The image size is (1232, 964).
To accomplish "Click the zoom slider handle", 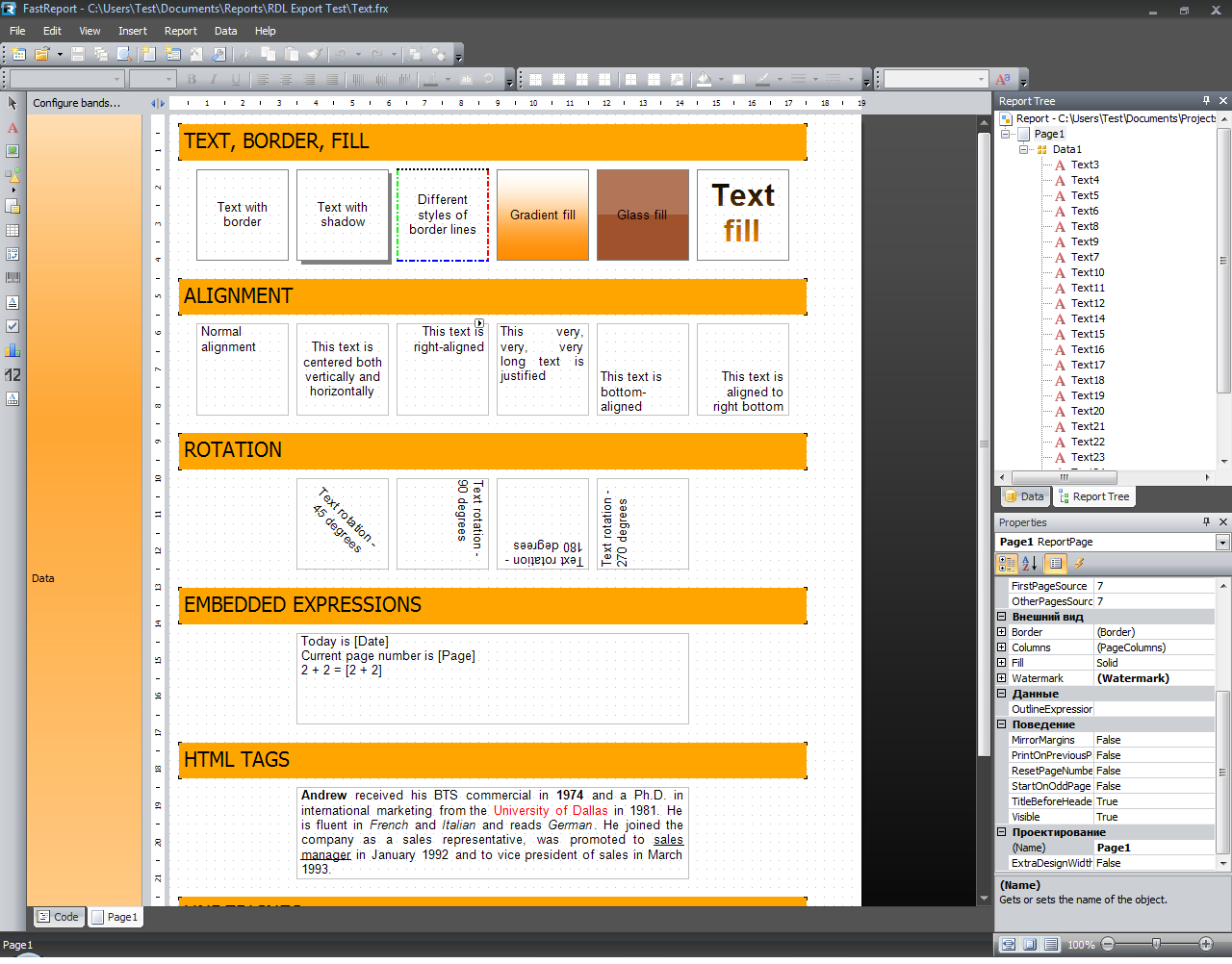I will tap(1156, 944).
